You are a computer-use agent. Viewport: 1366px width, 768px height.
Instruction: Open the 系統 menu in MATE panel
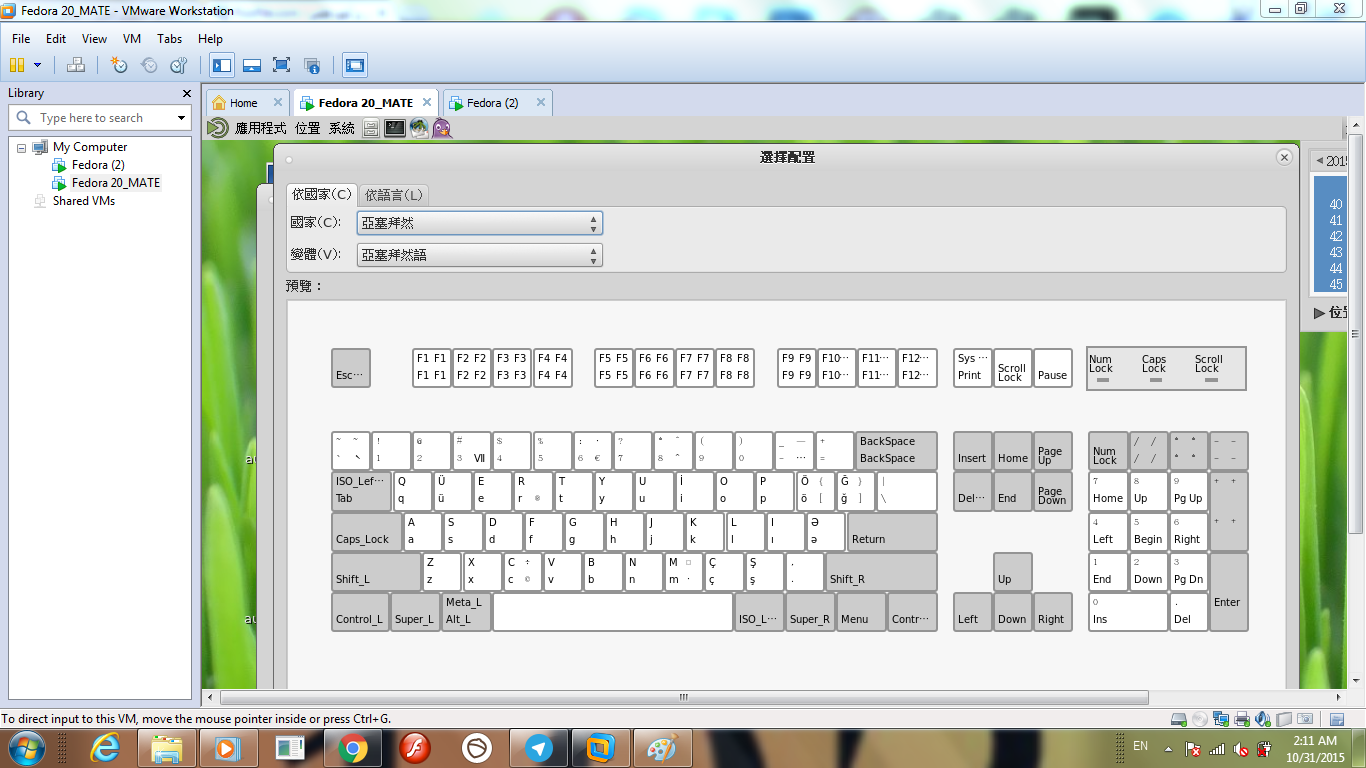click(x=342, y=128)
